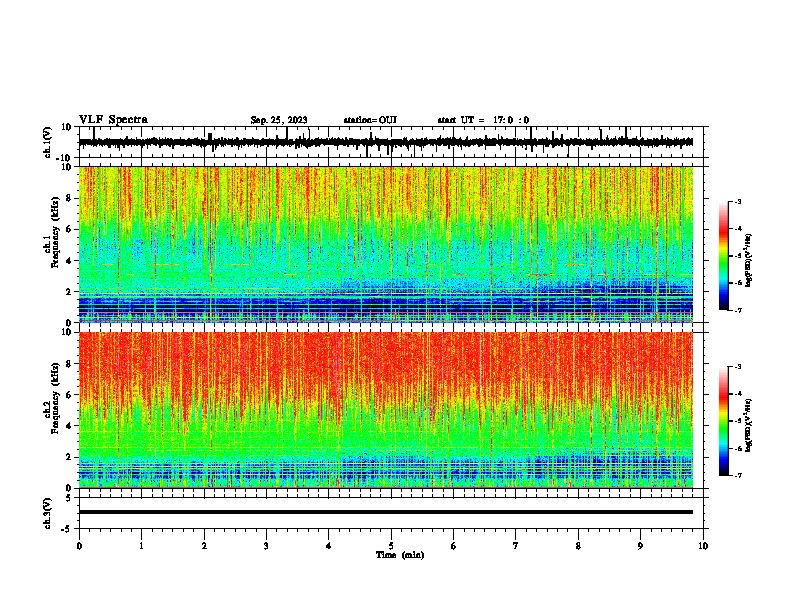792x612 pixels.
Task: Click the time axis tick label 2
Action: click(x=204, y=546)
